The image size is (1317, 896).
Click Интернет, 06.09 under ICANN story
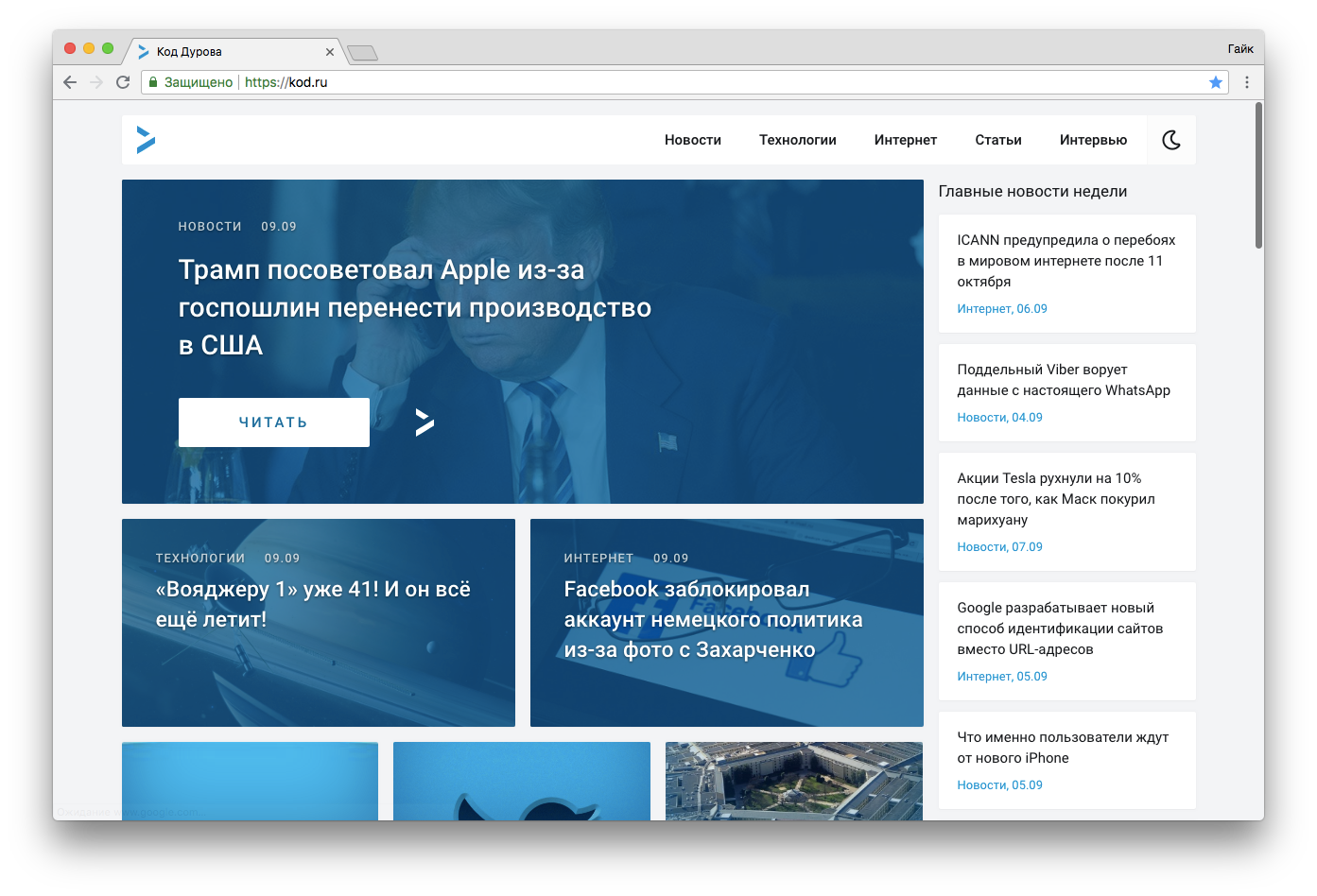(1002, 309)
